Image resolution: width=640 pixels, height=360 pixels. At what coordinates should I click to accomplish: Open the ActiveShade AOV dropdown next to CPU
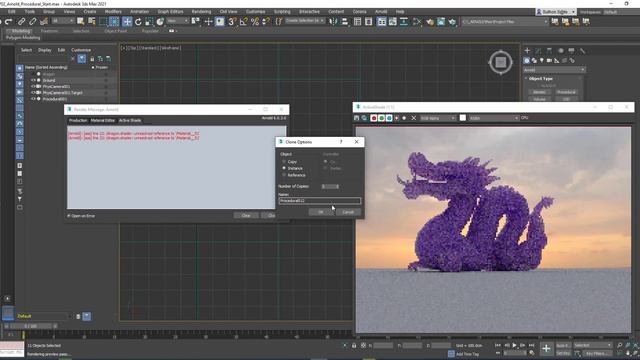click(493, 118)
